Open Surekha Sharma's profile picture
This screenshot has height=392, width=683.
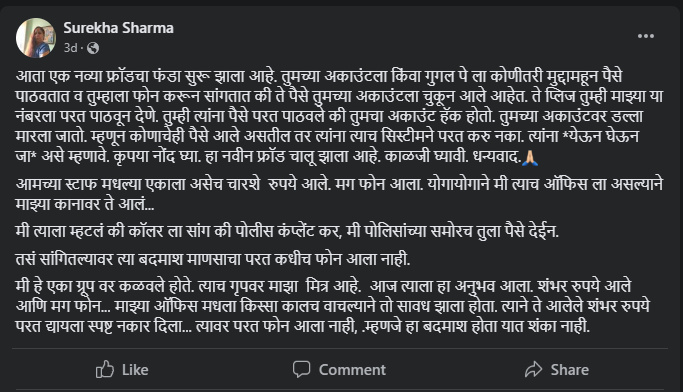tap(36, 38)
